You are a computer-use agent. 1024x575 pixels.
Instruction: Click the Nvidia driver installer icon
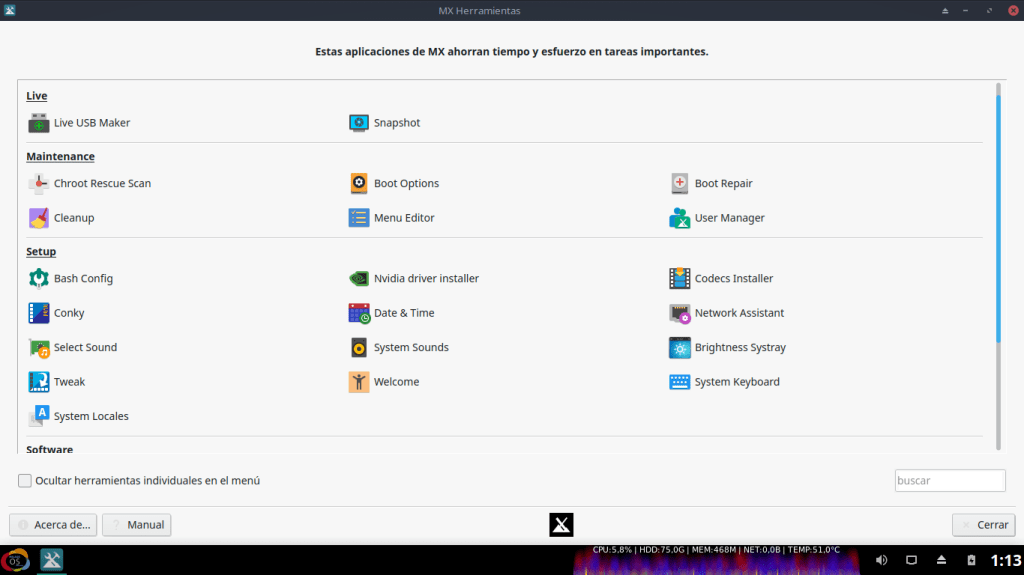(x=359, y=279)
